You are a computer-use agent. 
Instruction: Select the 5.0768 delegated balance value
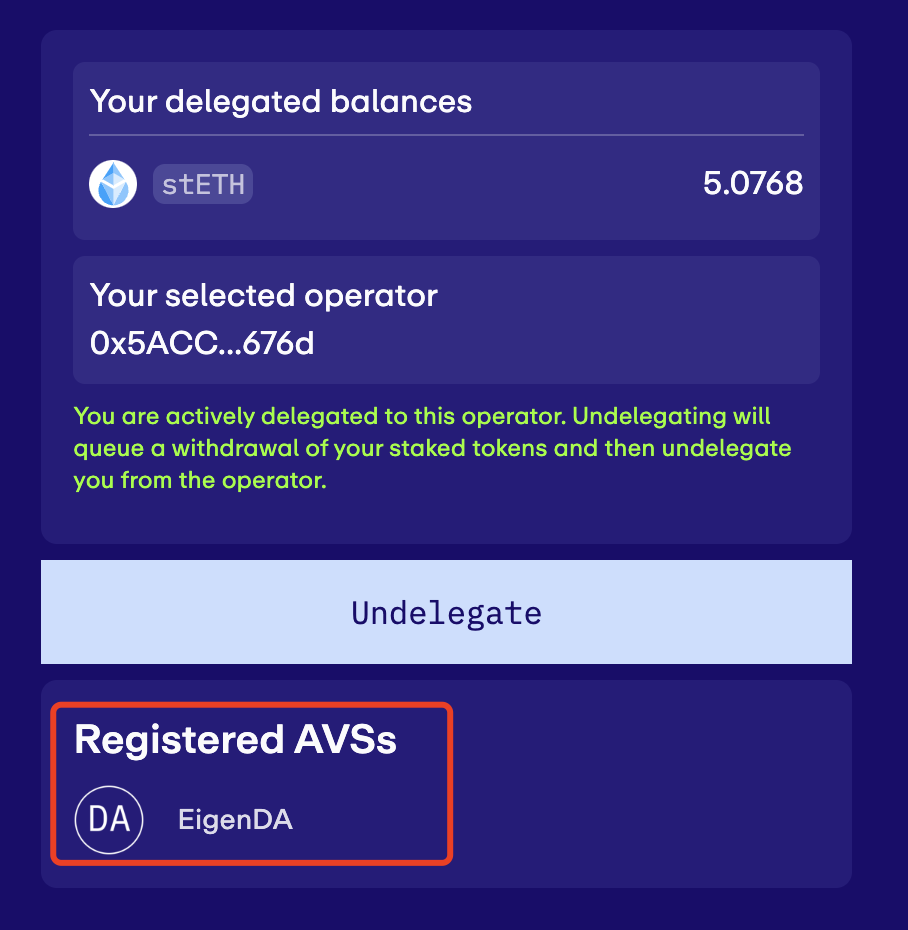pos(753,183)
